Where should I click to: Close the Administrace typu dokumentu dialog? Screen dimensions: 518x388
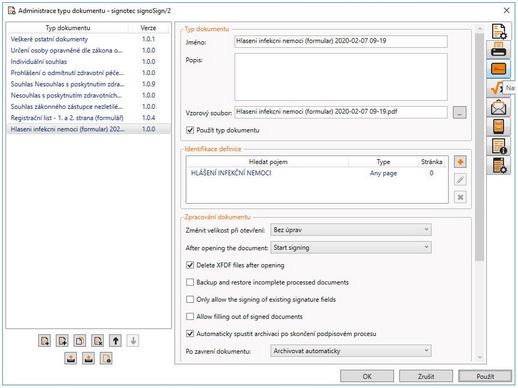tap(506, 10)
